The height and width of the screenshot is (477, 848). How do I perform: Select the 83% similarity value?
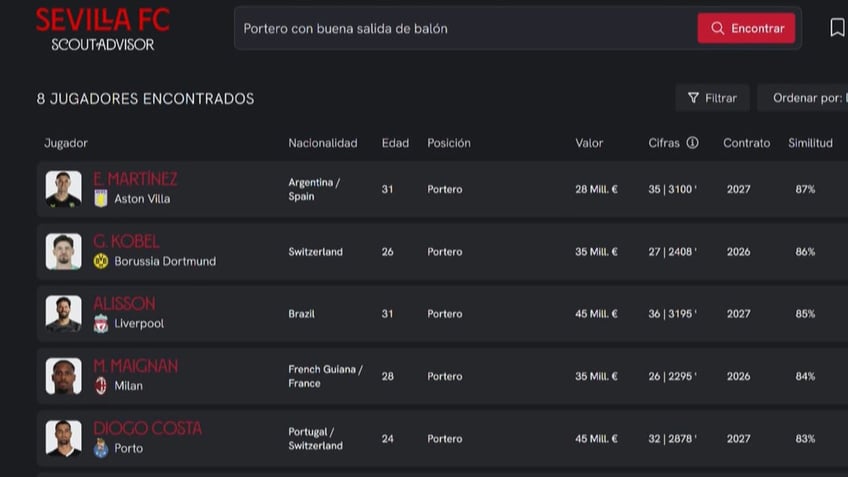click(x=805, y=439)
